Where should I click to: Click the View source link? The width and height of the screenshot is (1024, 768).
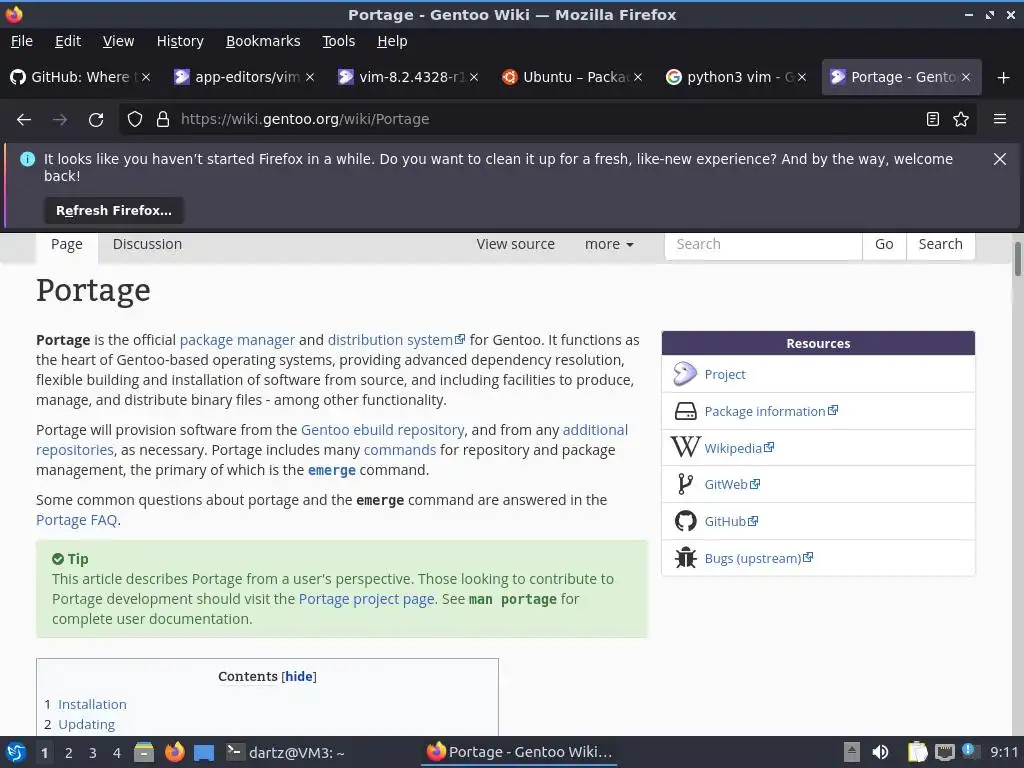pyautogui.click(x=515, y=244)
